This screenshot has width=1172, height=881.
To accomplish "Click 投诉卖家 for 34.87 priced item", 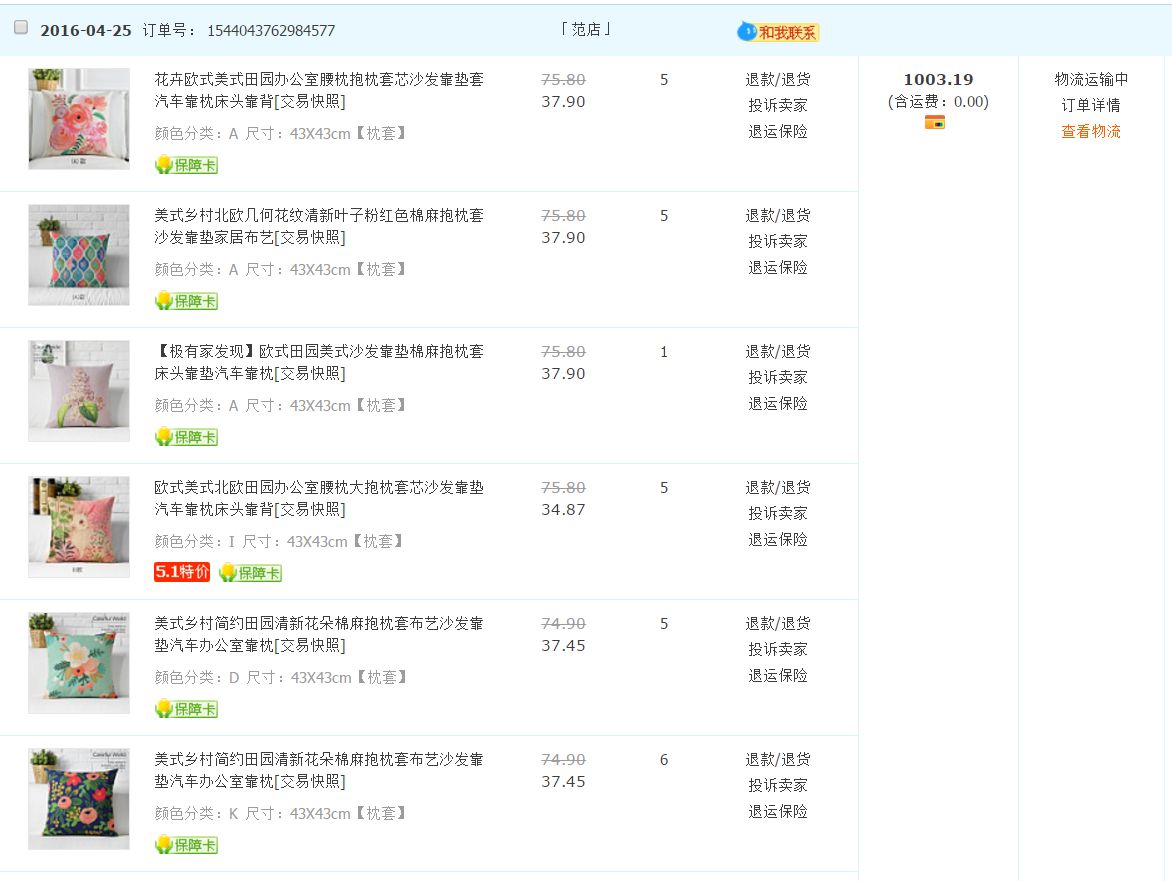I will (778, 513).
